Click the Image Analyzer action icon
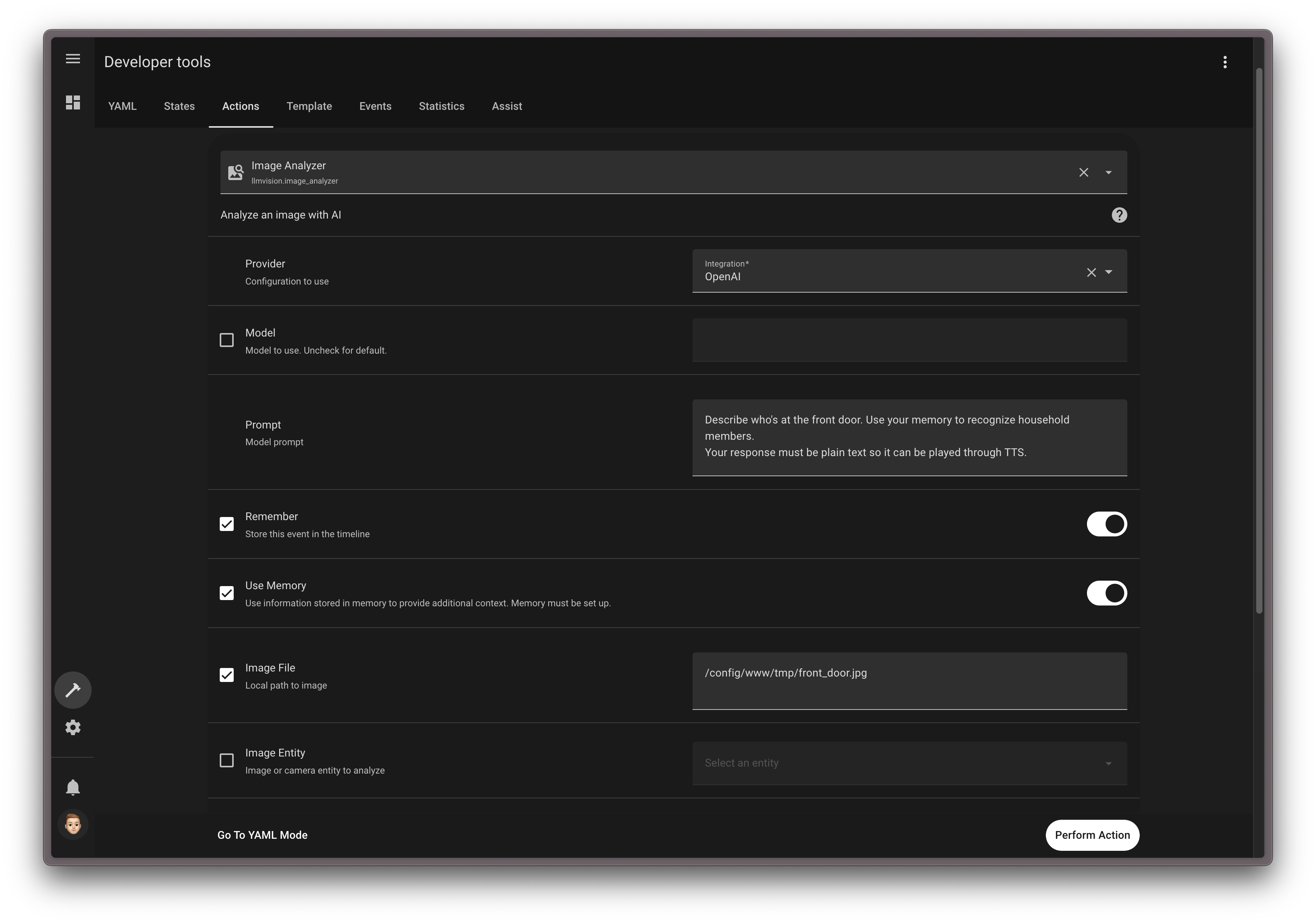 pyautogui.click(x=236, y=172)
